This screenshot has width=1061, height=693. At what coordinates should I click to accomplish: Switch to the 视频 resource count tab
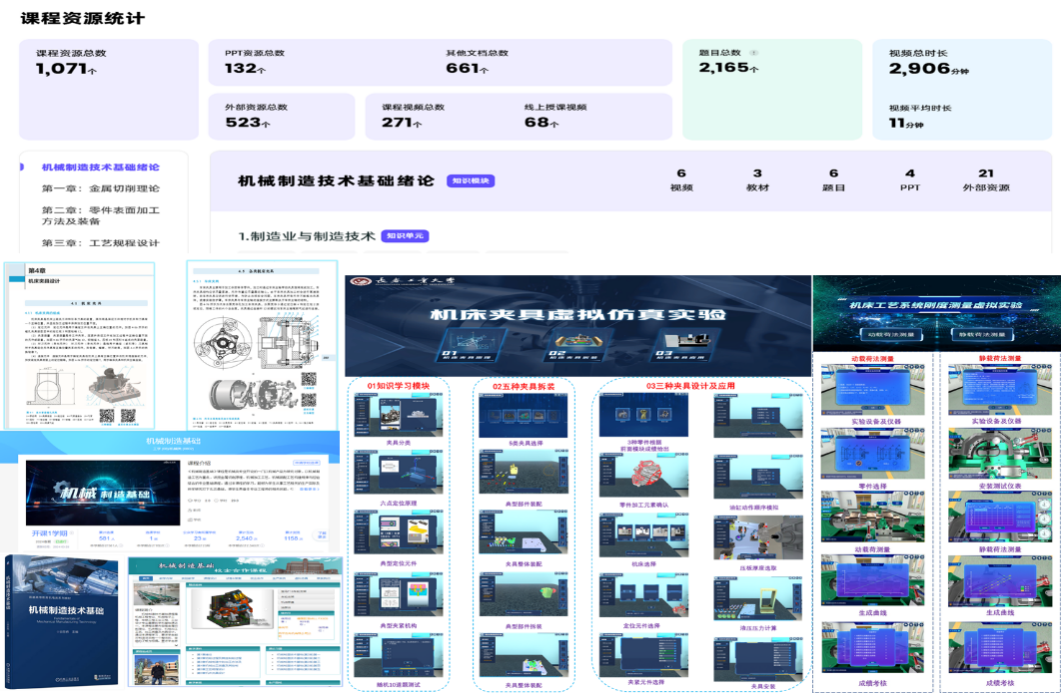(681, 180)
